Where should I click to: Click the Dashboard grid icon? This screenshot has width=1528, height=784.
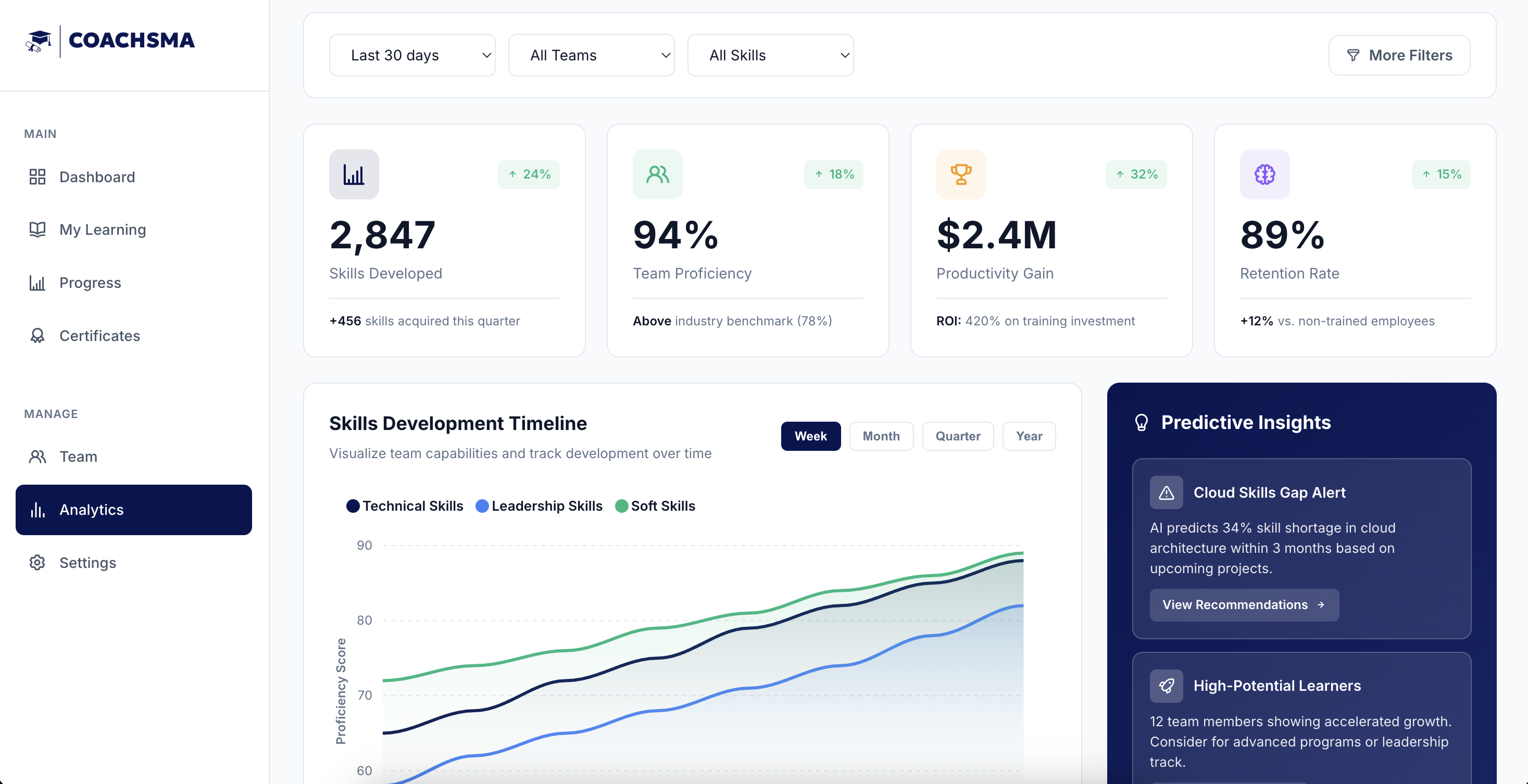(37, 176)
